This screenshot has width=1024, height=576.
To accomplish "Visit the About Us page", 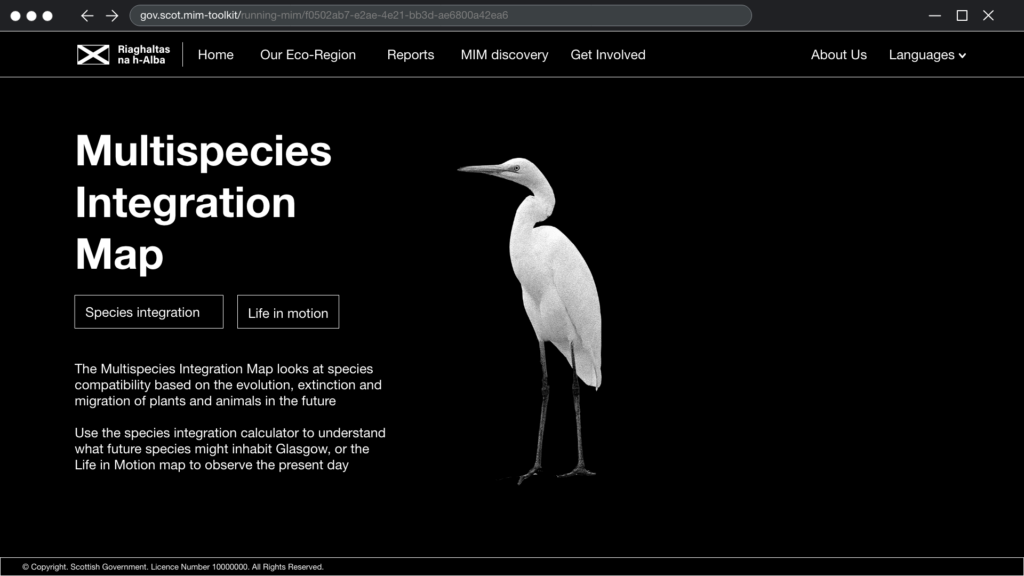I will pos(839,55).
